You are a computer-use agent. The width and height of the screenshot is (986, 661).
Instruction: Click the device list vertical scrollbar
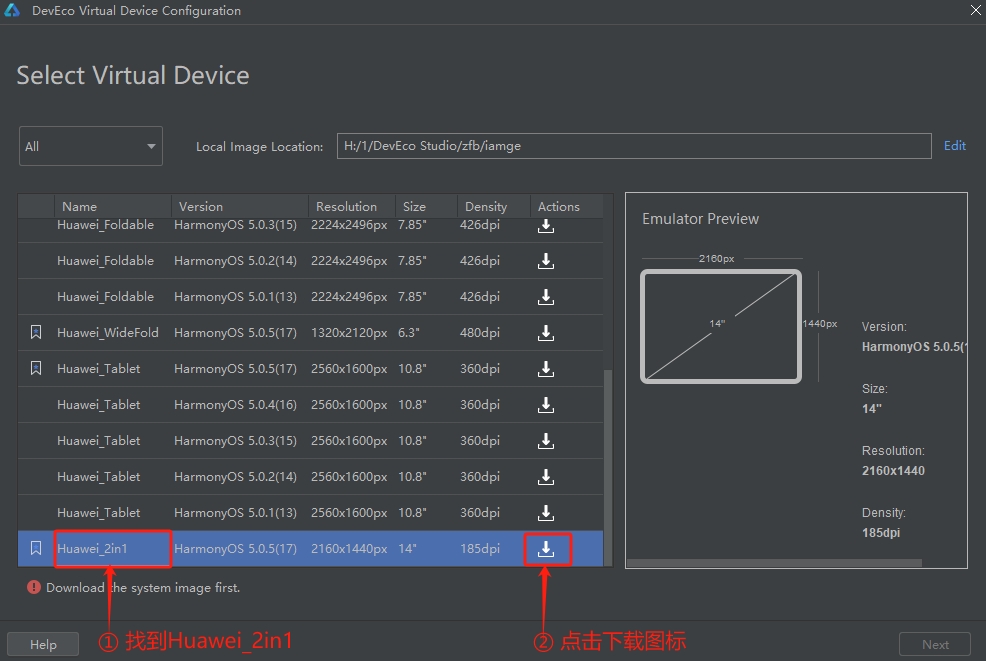click(608, 467)
